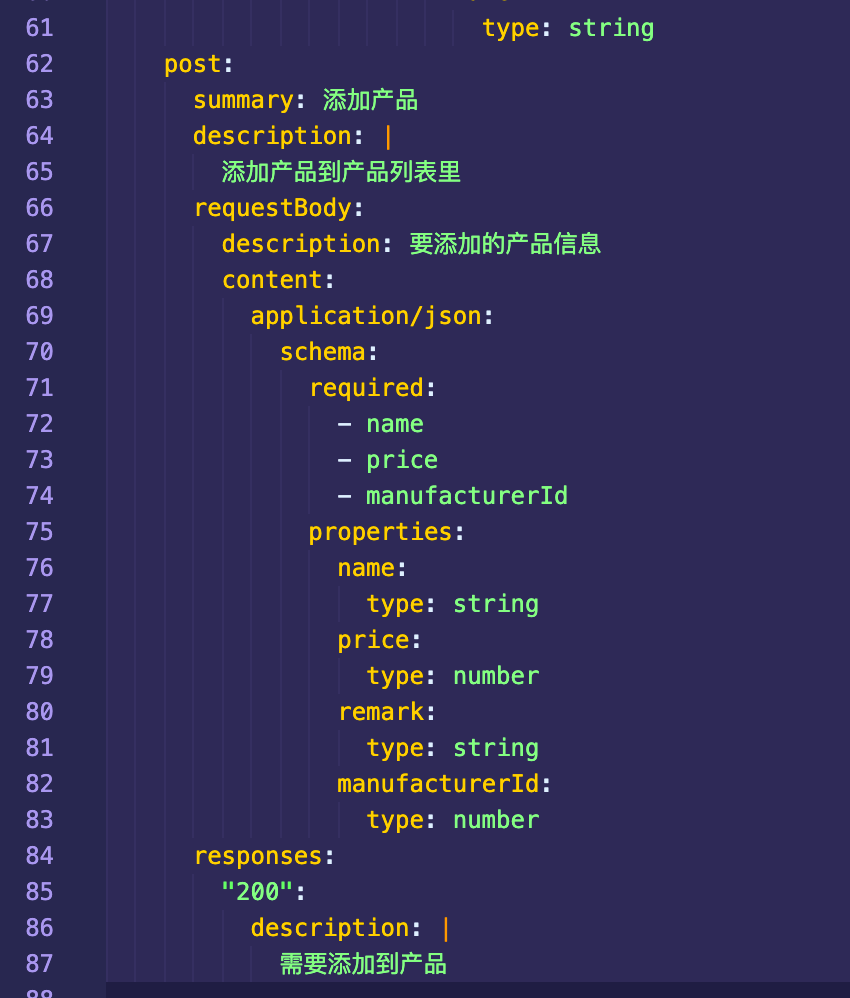The image size is (850, 998).
Task: Place cursor on 'application/json' key
Action: pyautogui.click(x=366, y=316)
